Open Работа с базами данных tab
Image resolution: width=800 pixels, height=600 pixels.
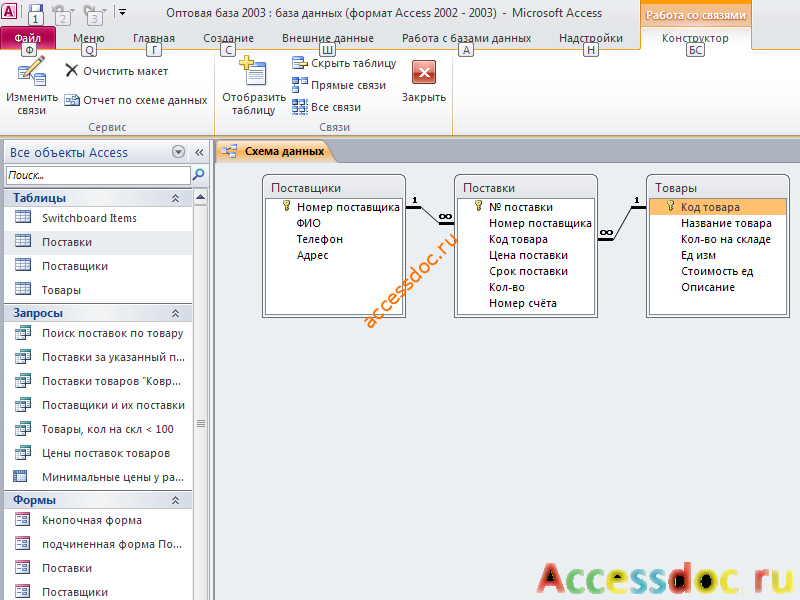[466, 38]
